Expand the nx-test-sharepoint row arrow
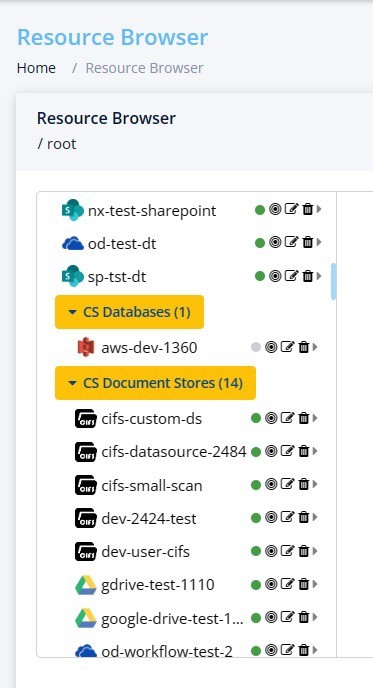Viewport: 373px width, 688px height. coord(319,209)
